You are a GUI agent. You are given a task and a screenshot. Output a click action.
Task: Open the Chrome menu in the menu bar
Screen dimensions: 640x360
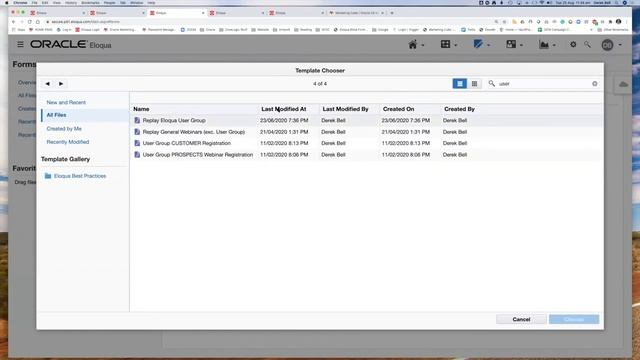point(20,2)
